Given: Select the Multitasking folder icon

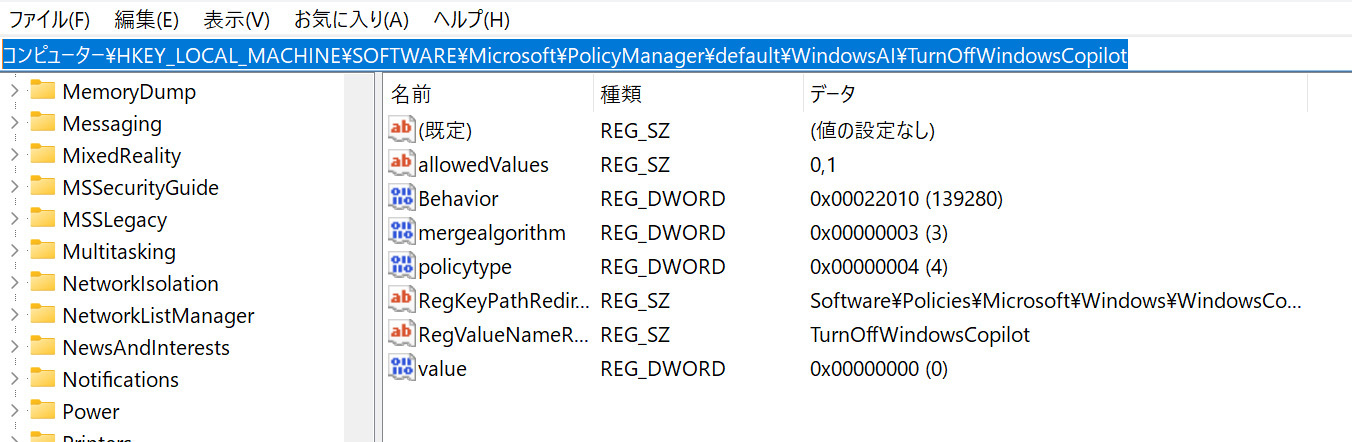Looking at the screenshot, I should pyautogui.click(x=42, y=251).
